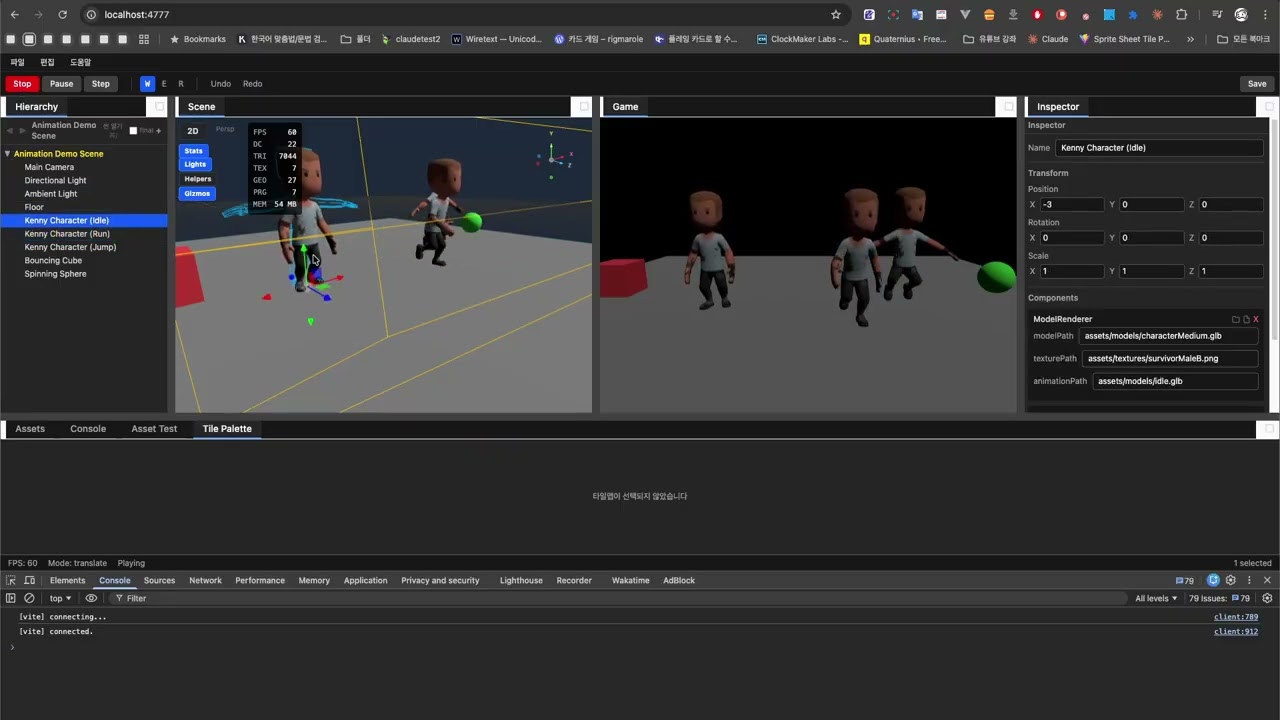Clear the console with the clear icon

tap(29, 598)
